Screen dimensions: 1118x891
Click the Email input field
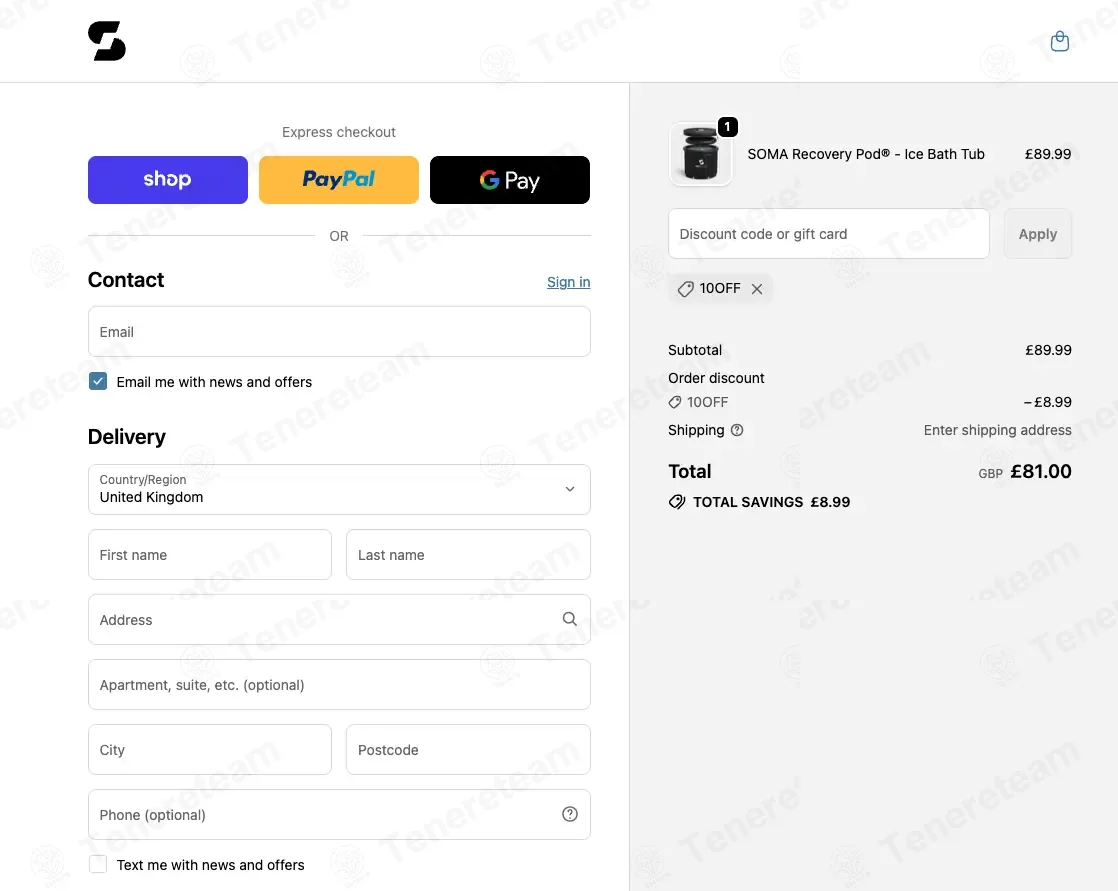(339, 331)
